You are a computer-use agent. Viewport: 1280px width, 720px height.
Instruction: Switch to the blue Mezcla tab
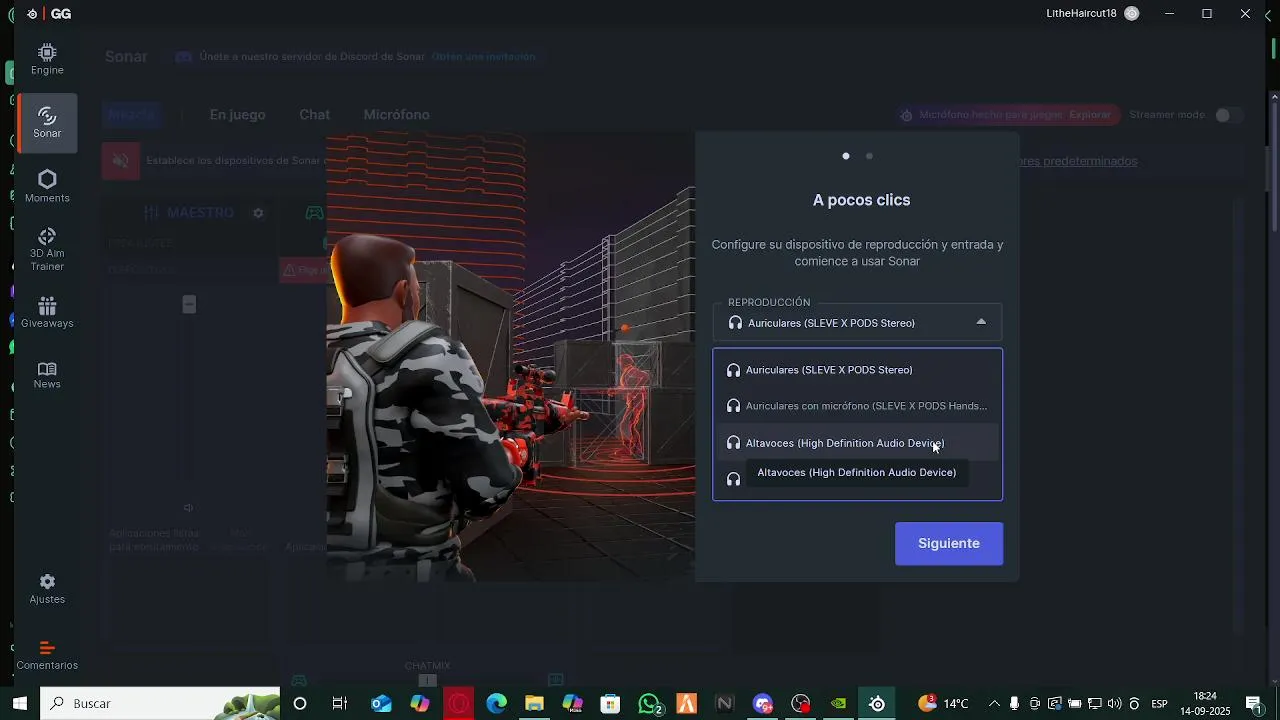(x=131, y=115)
